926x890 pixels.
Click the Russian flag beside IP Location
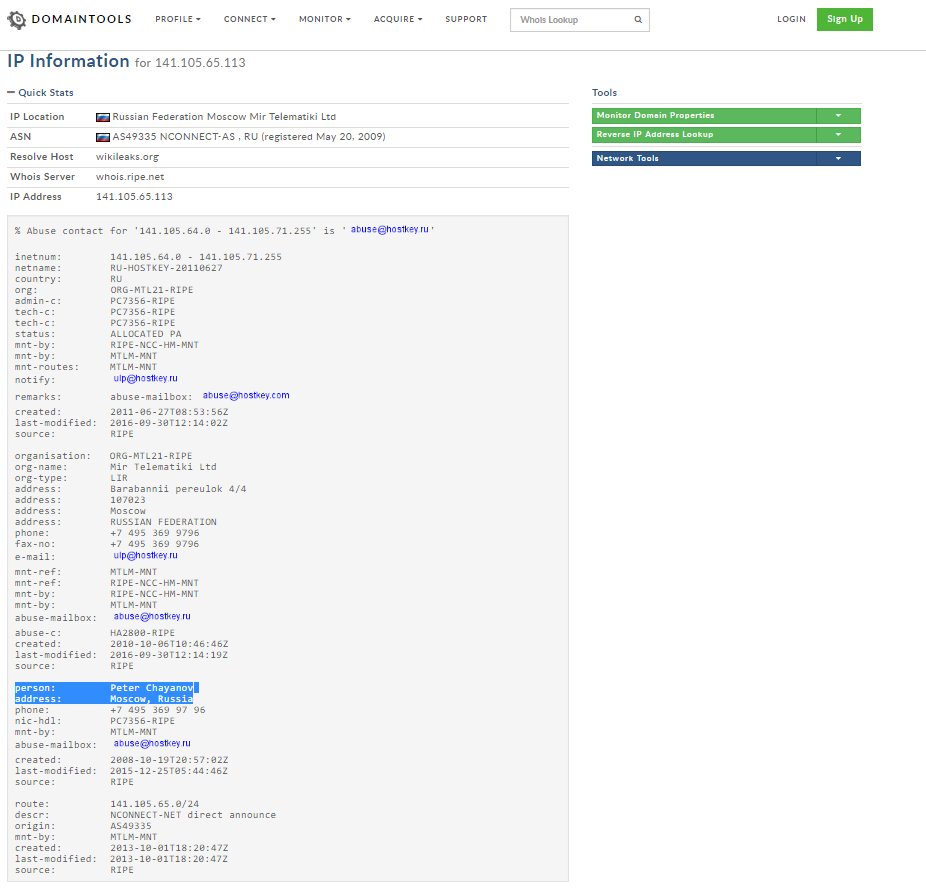[x=103, y=117]
